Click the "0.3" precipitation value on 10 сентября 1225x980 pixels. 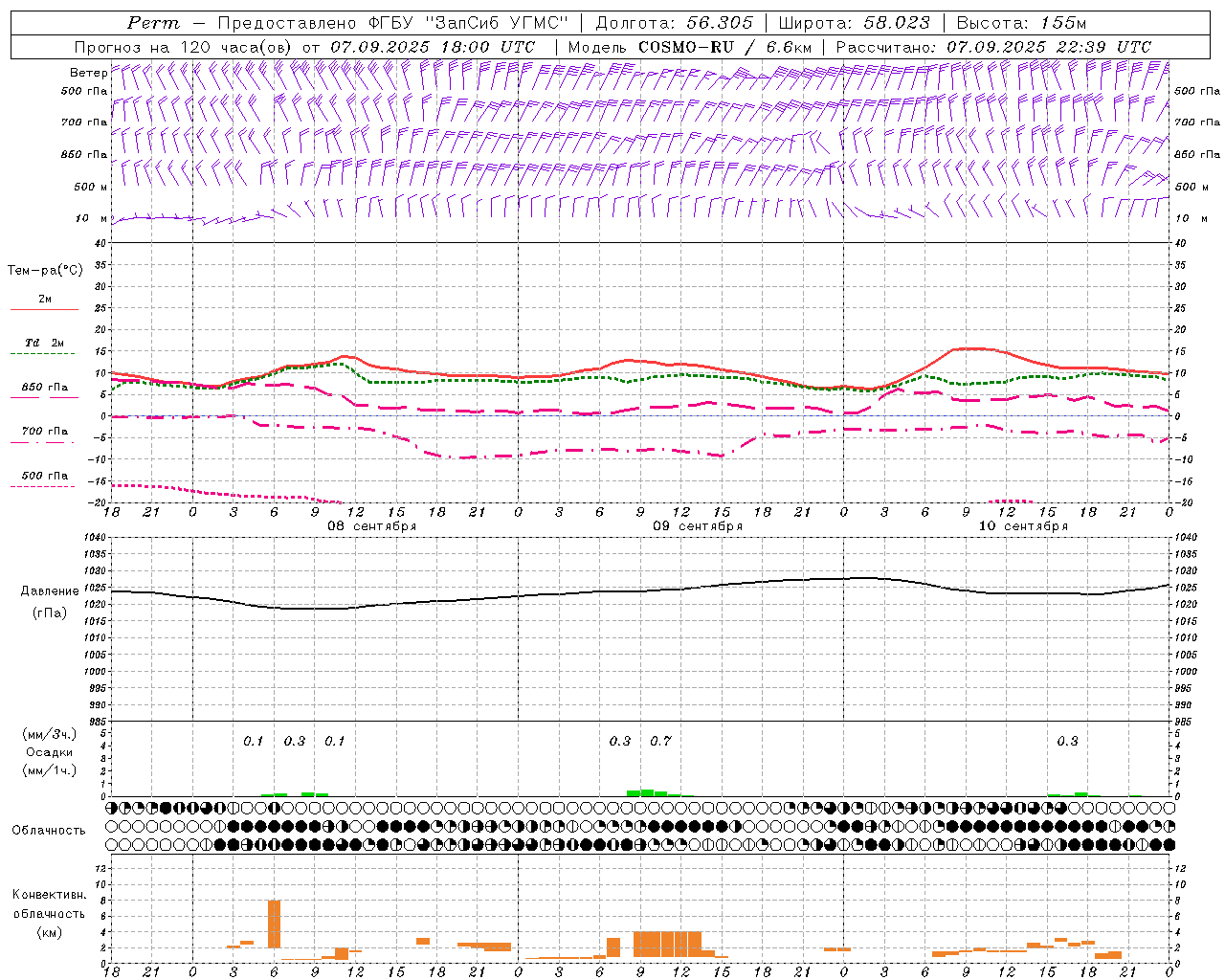point(1067,741)
